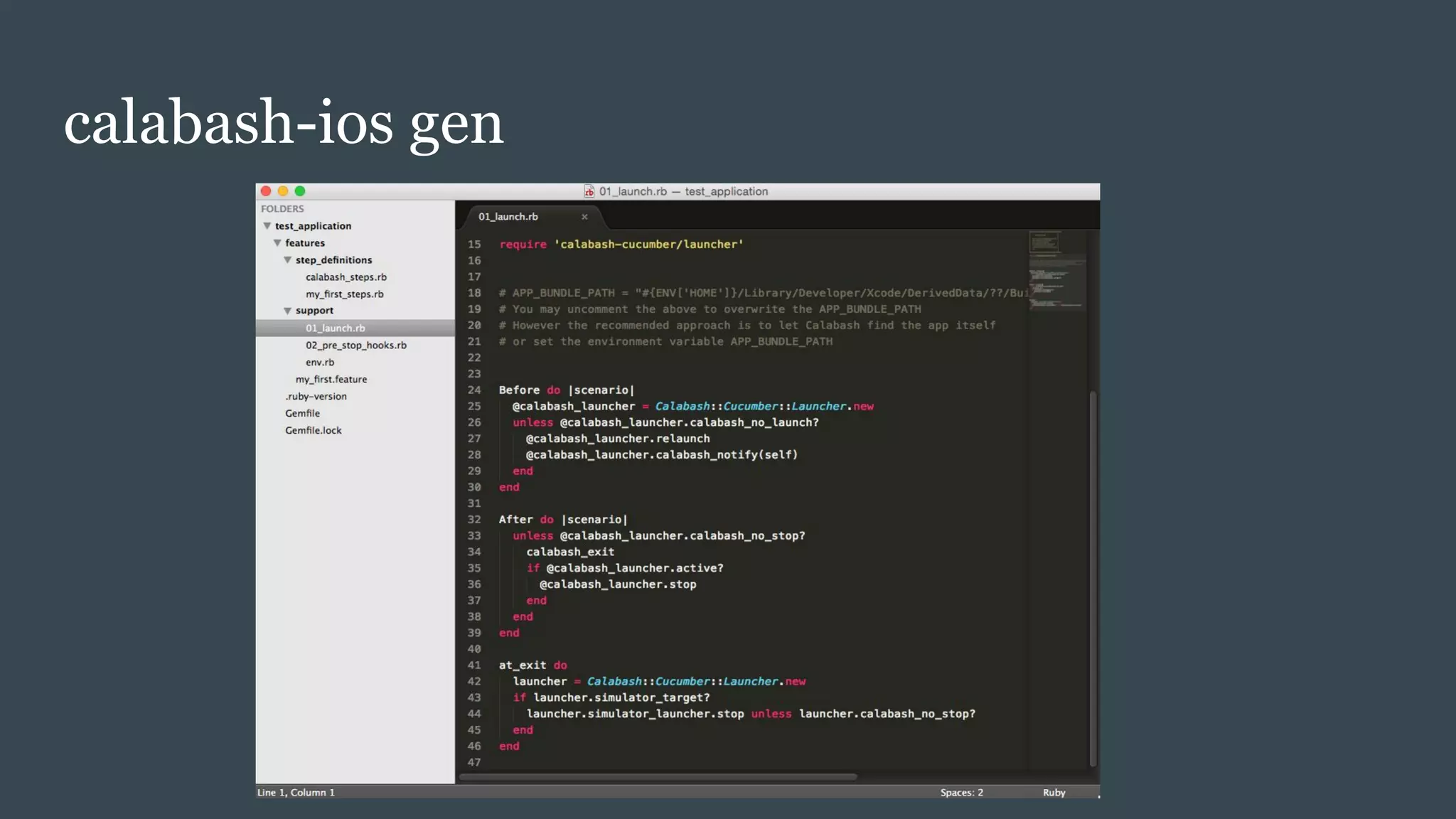Click line number 32 in gutter
1456x819 pixels.
pos(474,520)
